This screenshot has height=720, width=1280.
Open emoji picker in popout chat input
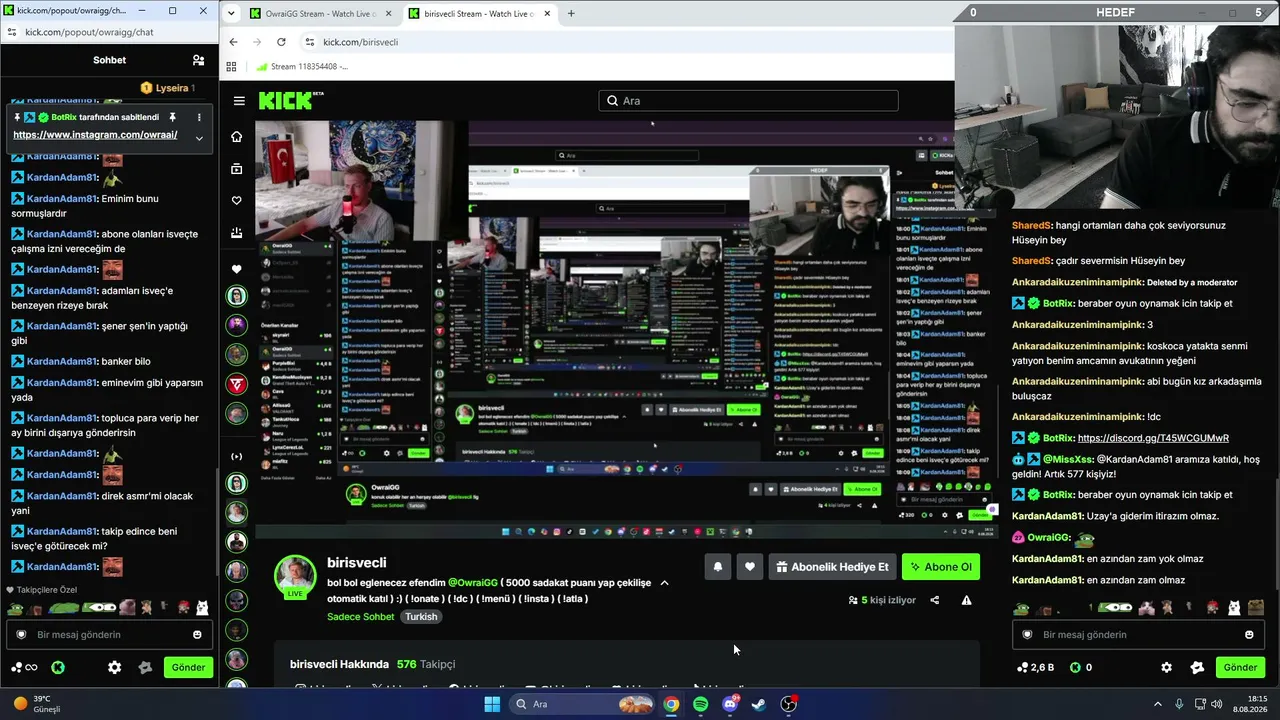197,634
